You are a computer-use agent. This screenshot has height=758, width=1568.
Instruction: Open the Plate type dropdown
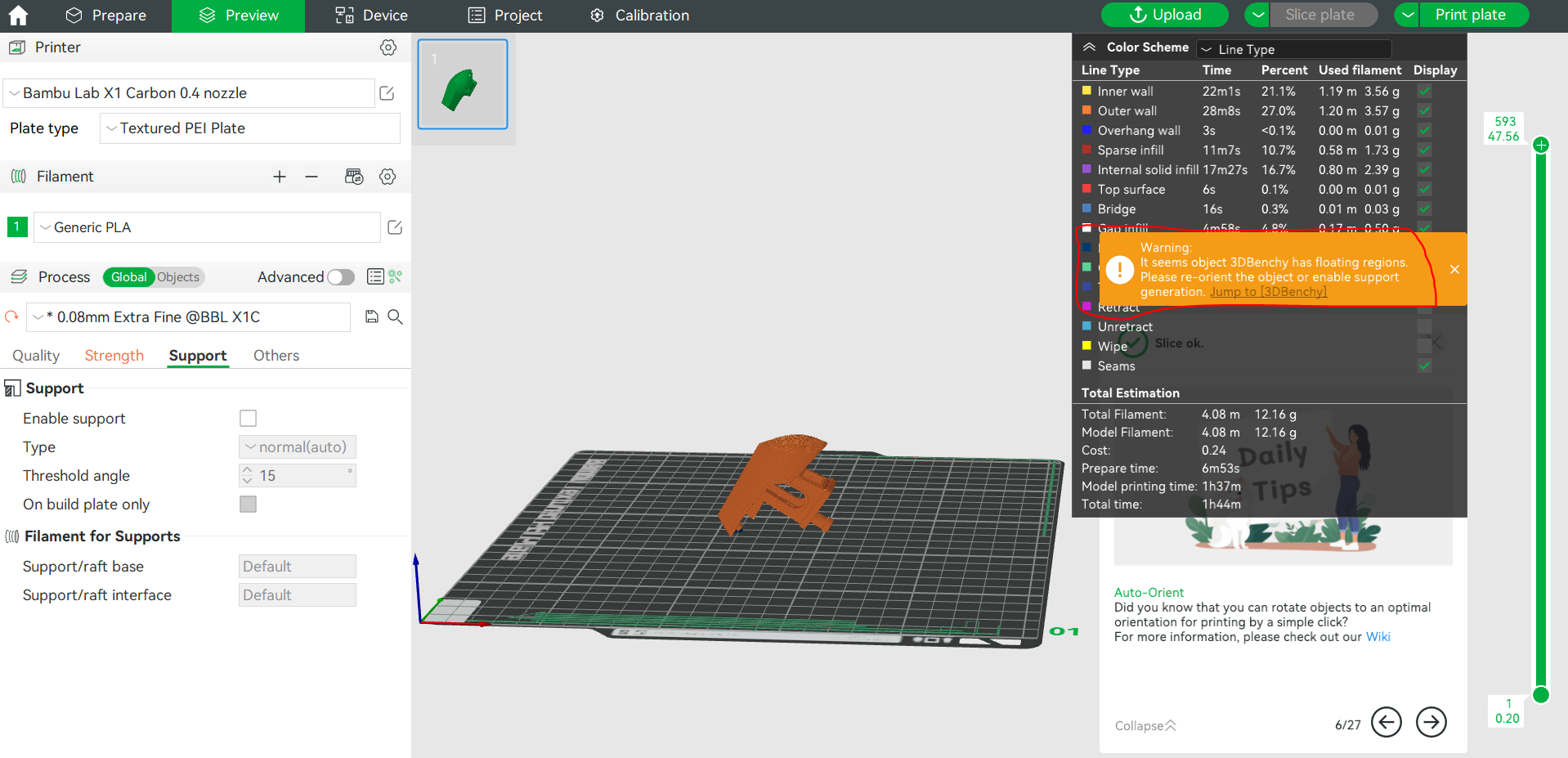point(249,128)
